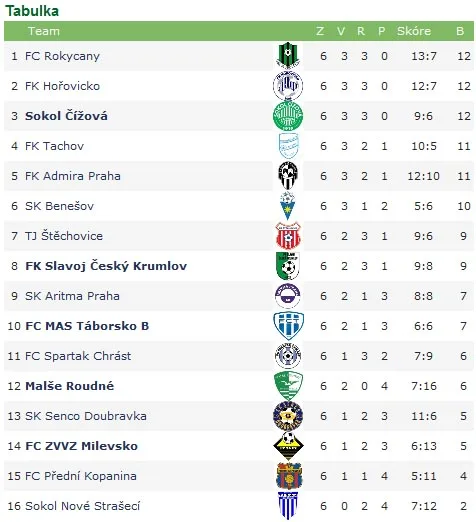This screenshot has height=522, width=476.
Task: Click the Sokol Nové Strašecí striped badge
Action: tap(288, 506)
